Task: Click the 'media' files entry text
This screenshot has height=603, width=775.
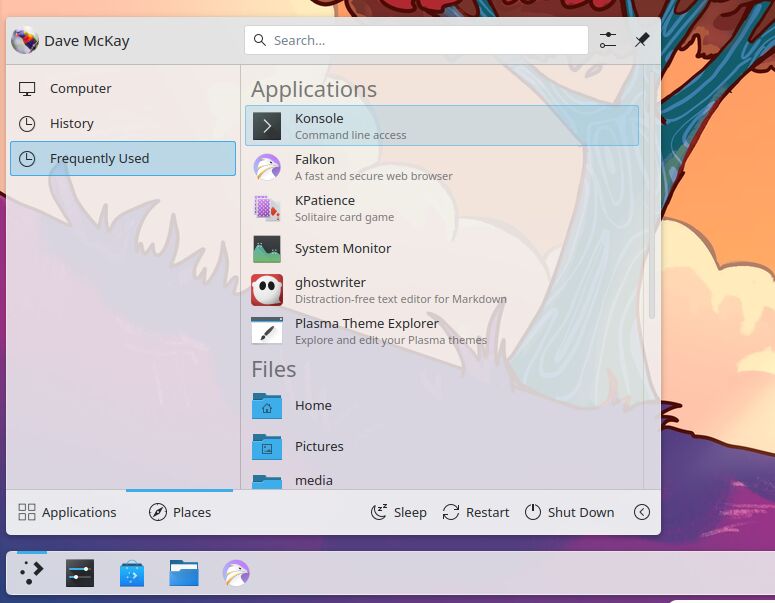Action: click(x=314, y=480)
